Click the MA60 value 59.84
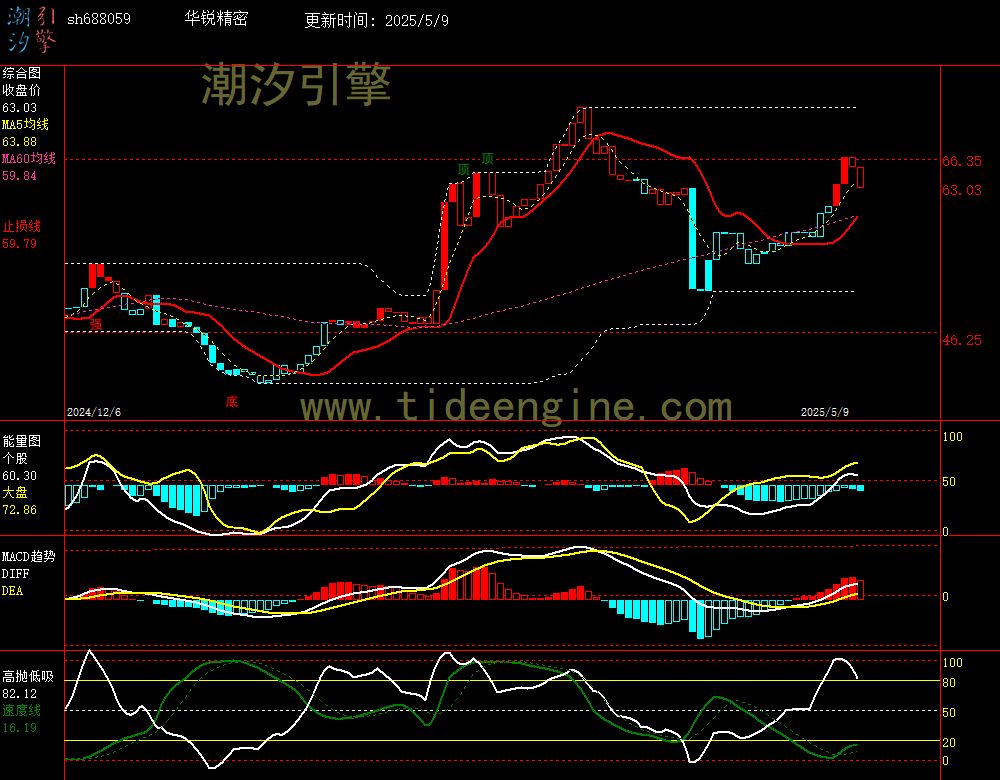 coord(20,175)
